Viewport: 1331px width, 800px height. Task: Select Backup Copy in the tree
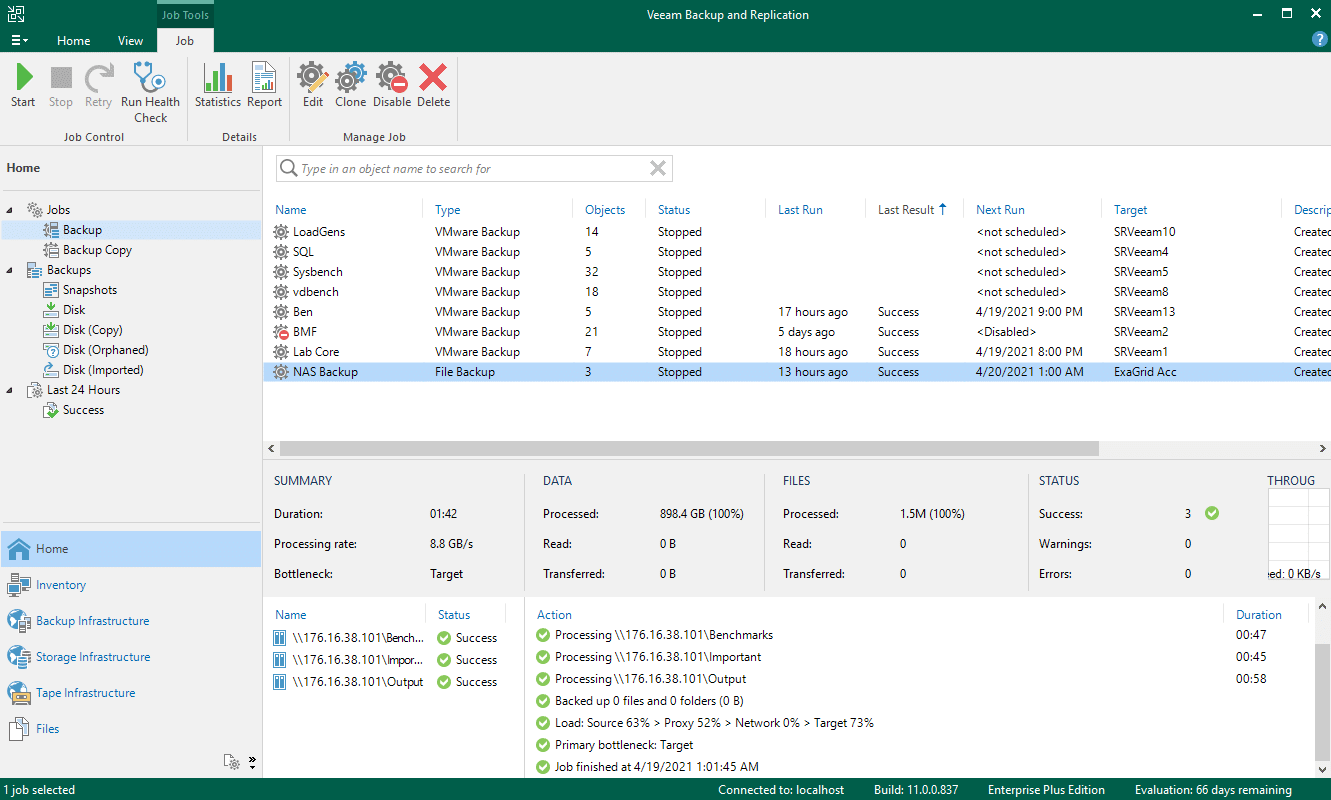pyautogui.click(x=97, y=250)
